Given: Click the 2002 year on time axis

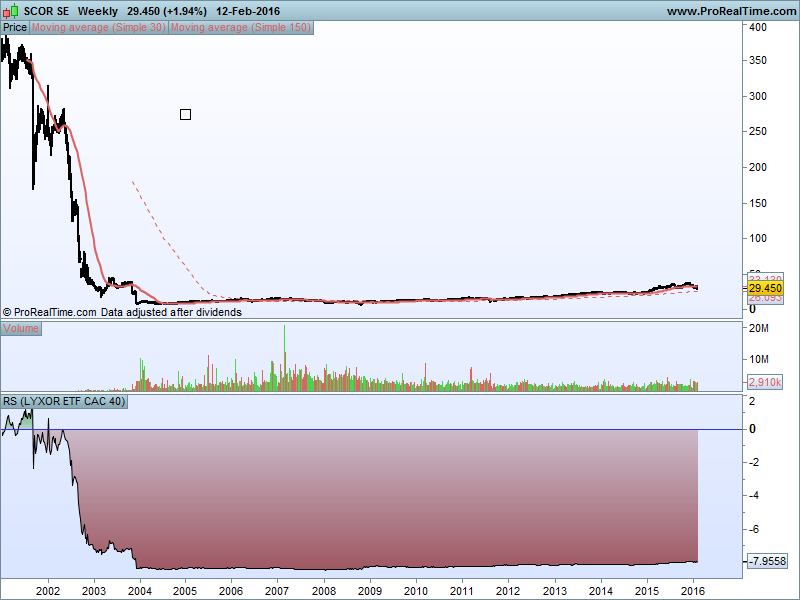Looking at the screenshot, I should [48, 591].
